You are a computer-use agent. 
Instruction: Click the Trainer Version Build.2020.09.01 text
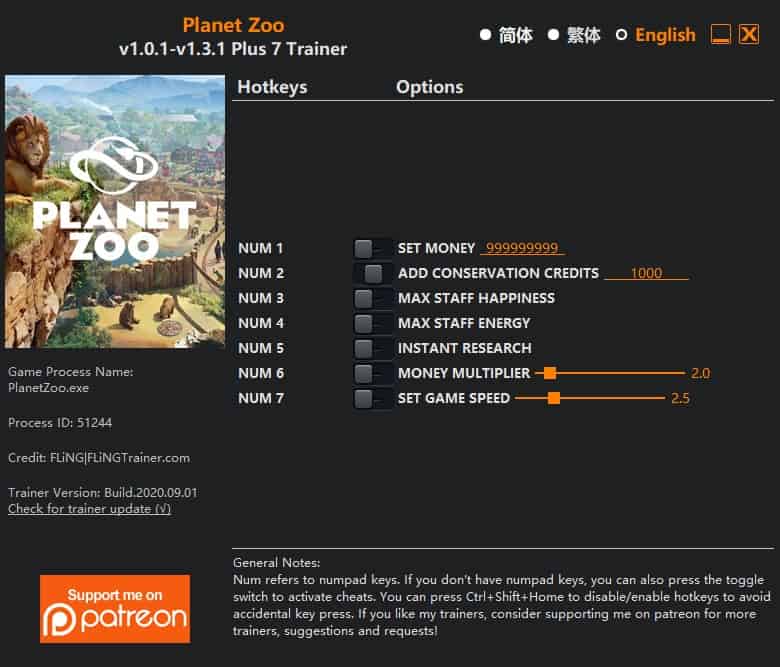click(x=102, y=493)
